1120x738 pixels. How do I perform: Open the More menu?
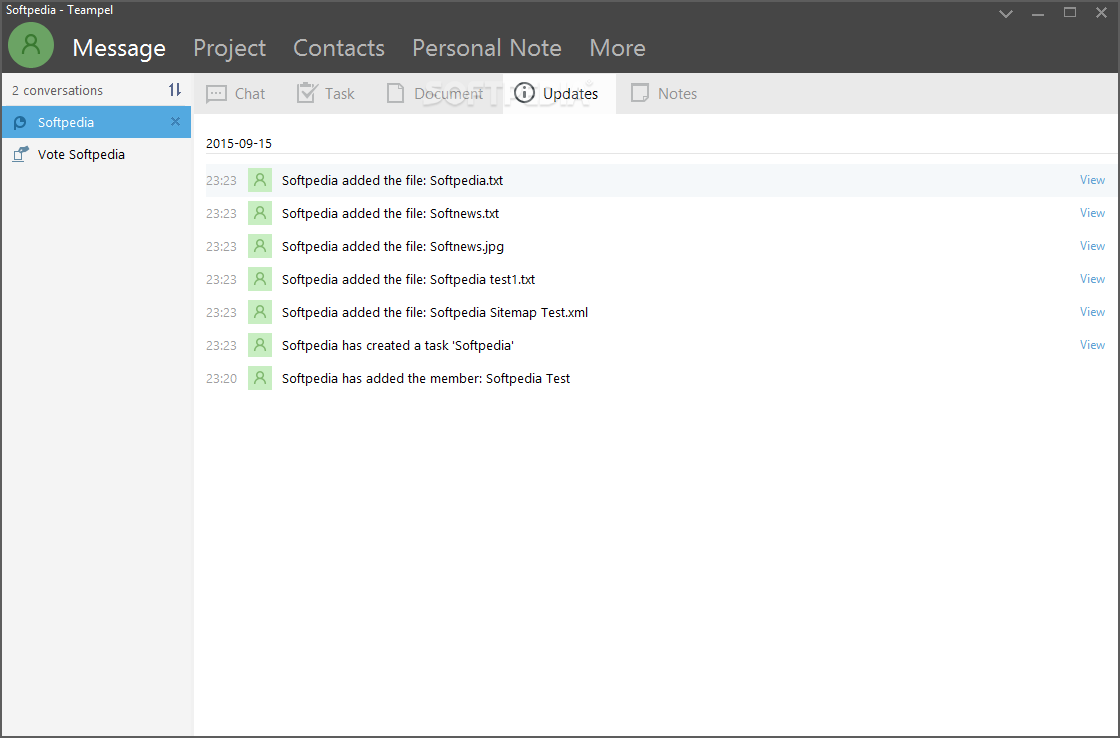point(617,48)
